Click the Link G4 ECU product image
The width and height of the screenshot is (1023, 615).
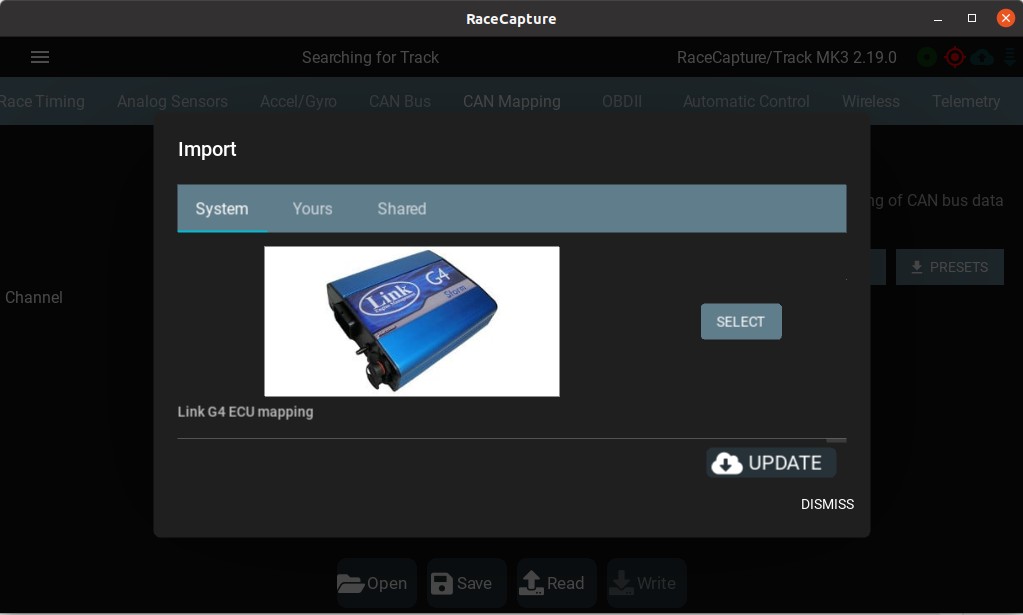pos(412,321)
